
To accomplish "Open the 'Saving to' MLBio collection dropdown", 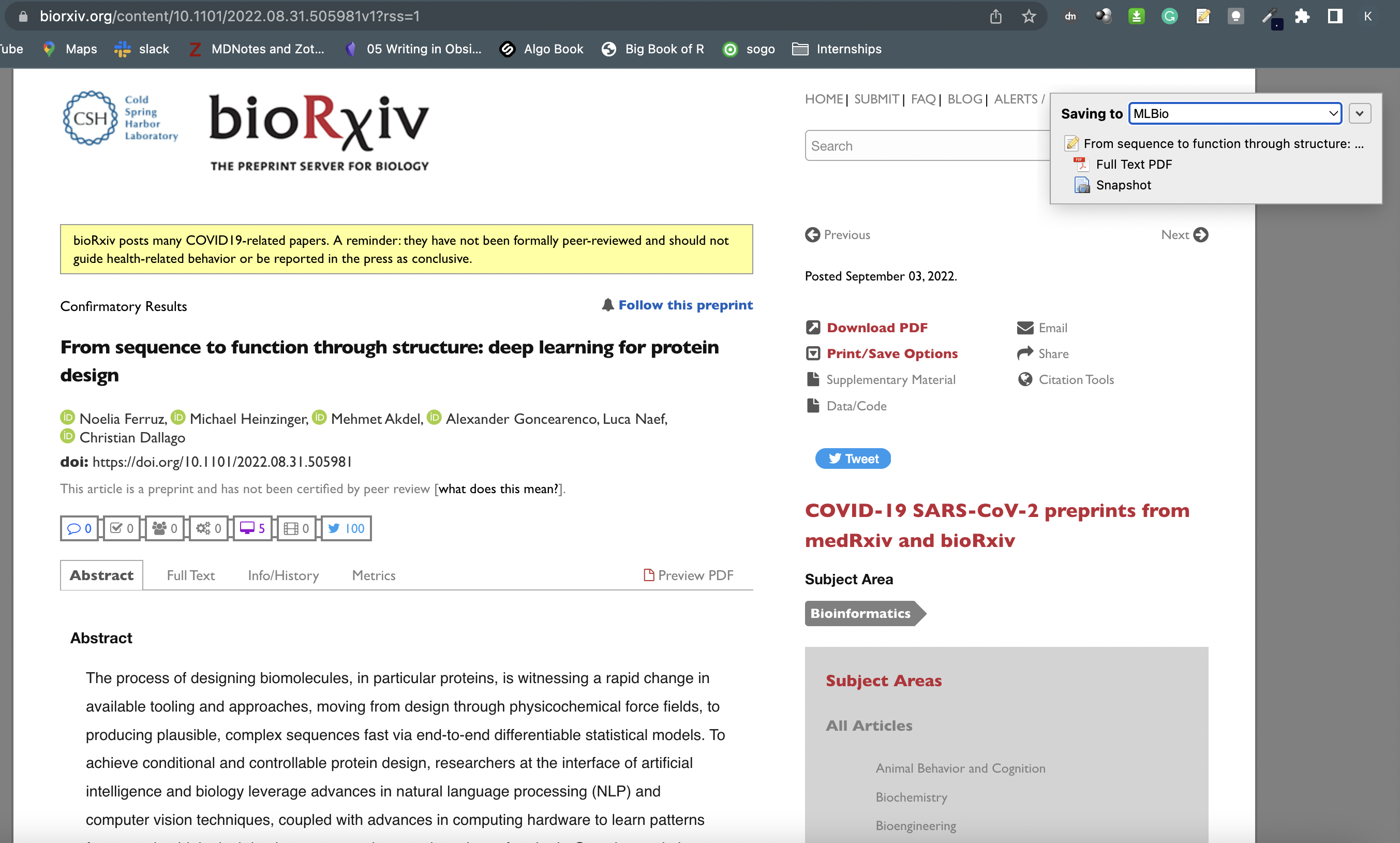I will pos(1235,114).
